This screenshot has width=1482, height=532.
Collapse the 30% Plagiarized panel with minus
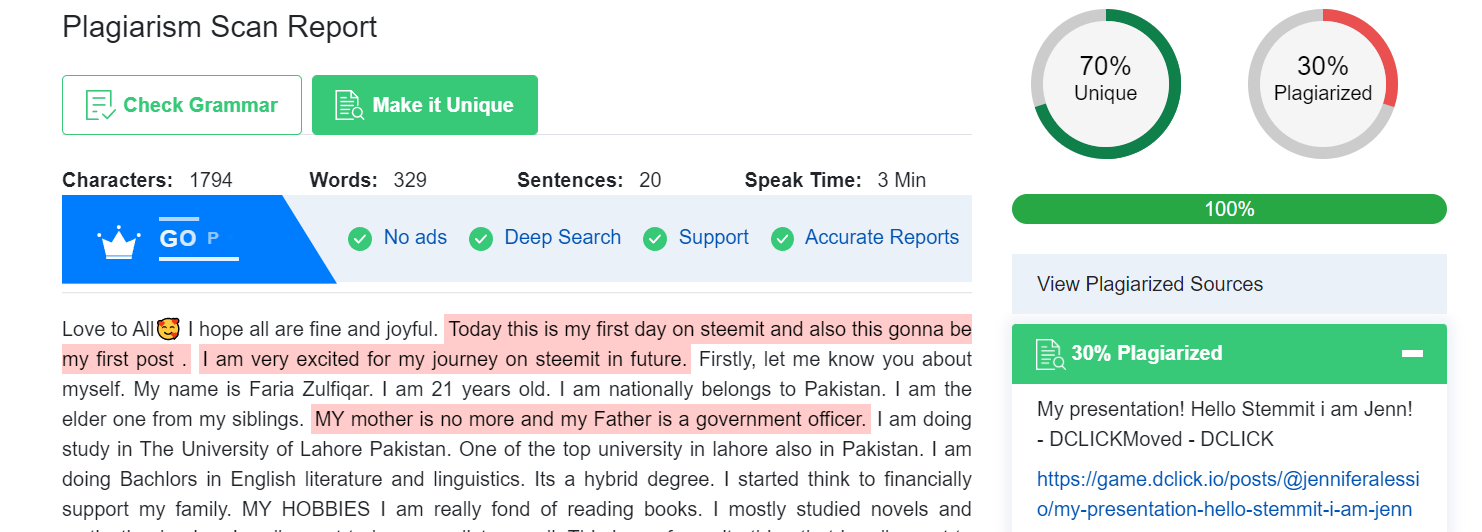pyautogui.click(x=1412, y=354)
